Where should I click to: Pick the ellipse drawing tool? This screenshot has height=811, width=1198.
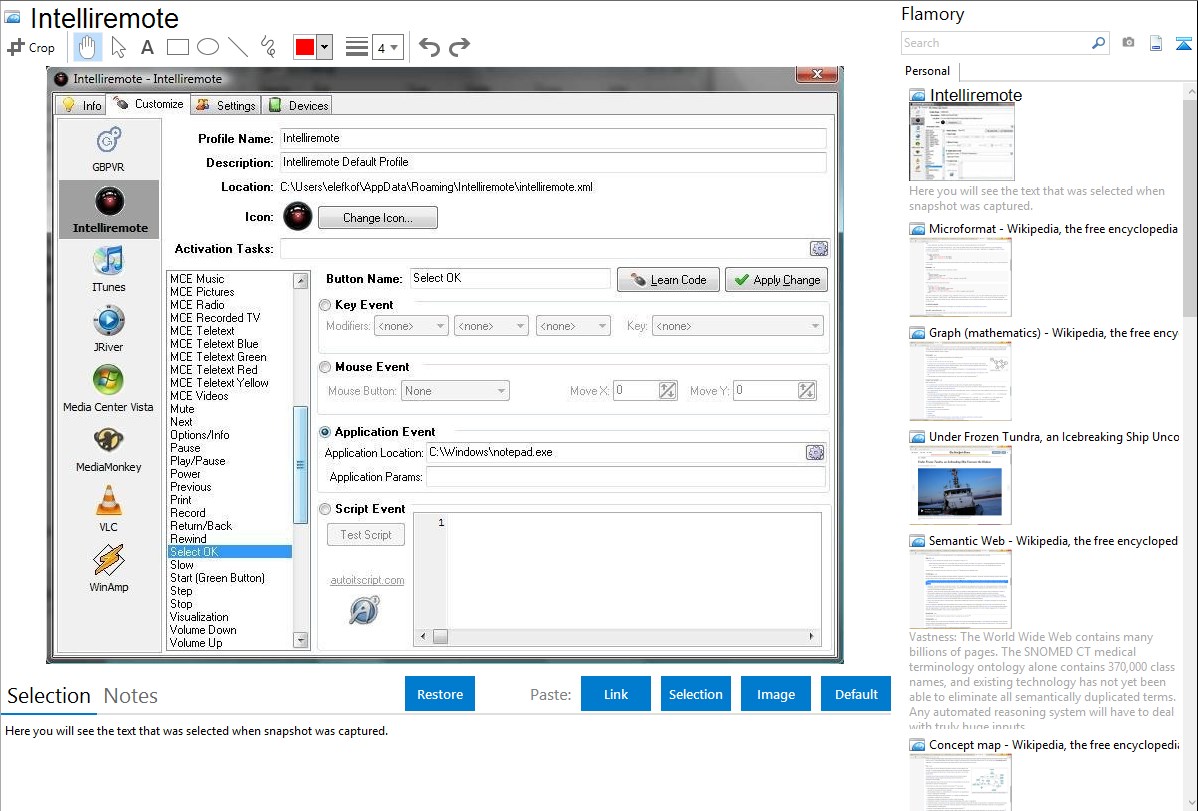[208, 47]
